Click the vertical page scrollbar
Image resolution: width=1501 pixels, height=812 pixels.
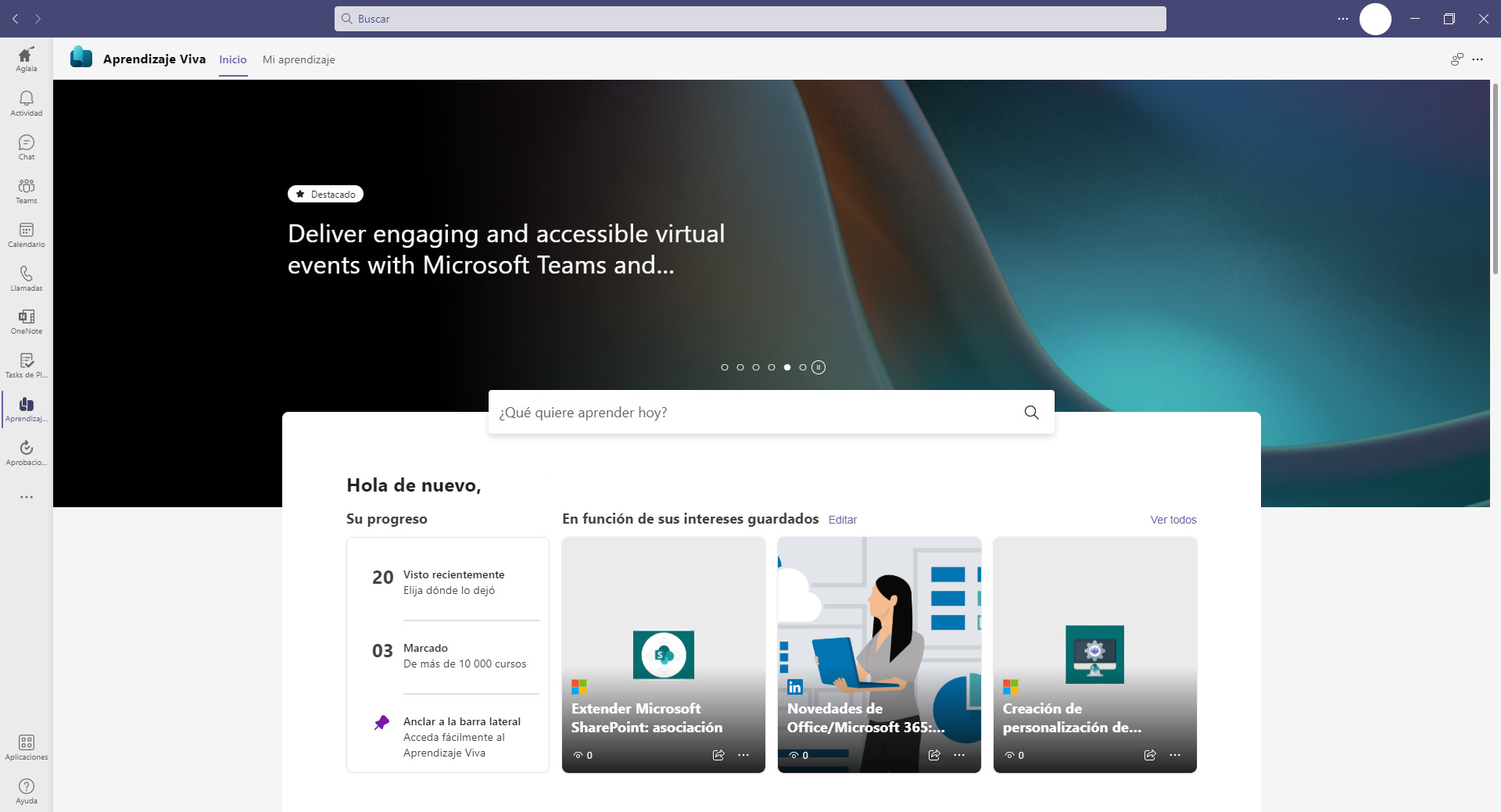(x=1496, y=178)
